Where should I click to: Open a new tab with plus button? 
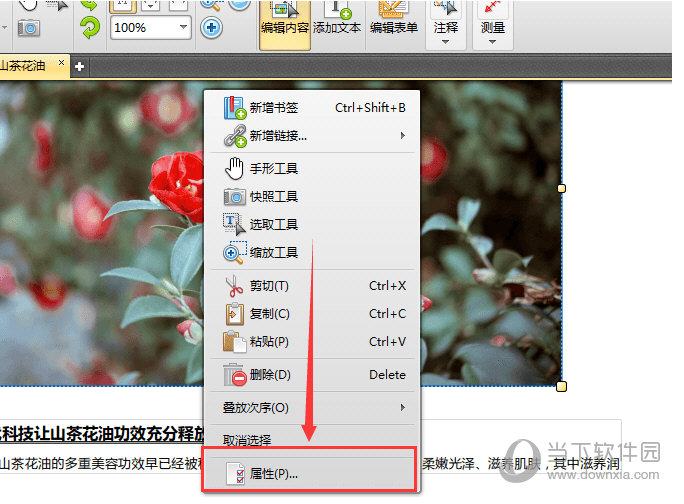click(x=79, y=67)
